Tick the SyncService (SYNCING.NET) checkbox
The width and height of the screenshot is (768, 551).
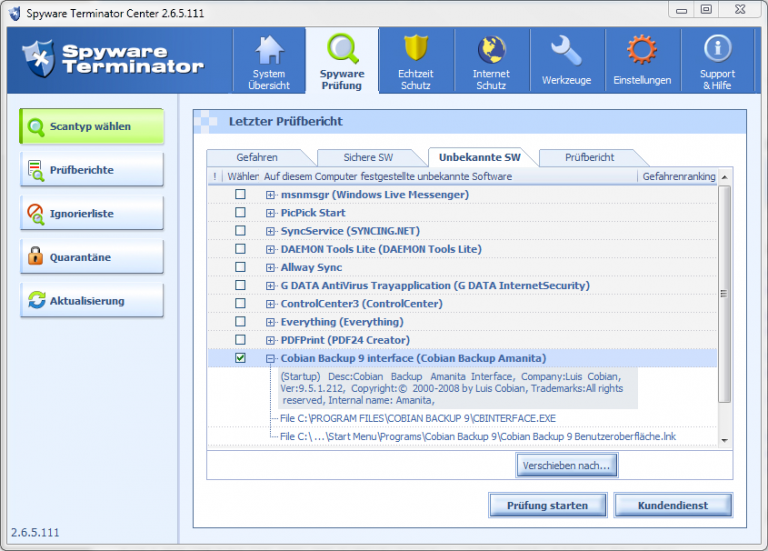click(240, 231)
